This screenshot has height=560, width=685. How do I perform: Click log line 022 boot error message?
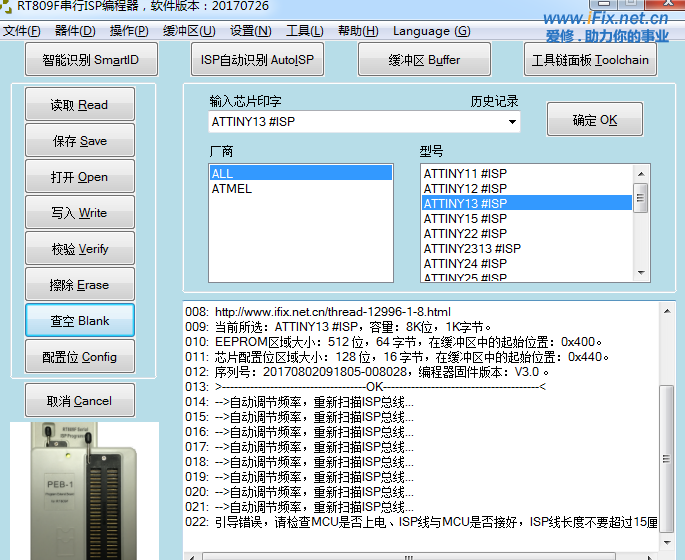pyautogui.click(x=421, y=522)
